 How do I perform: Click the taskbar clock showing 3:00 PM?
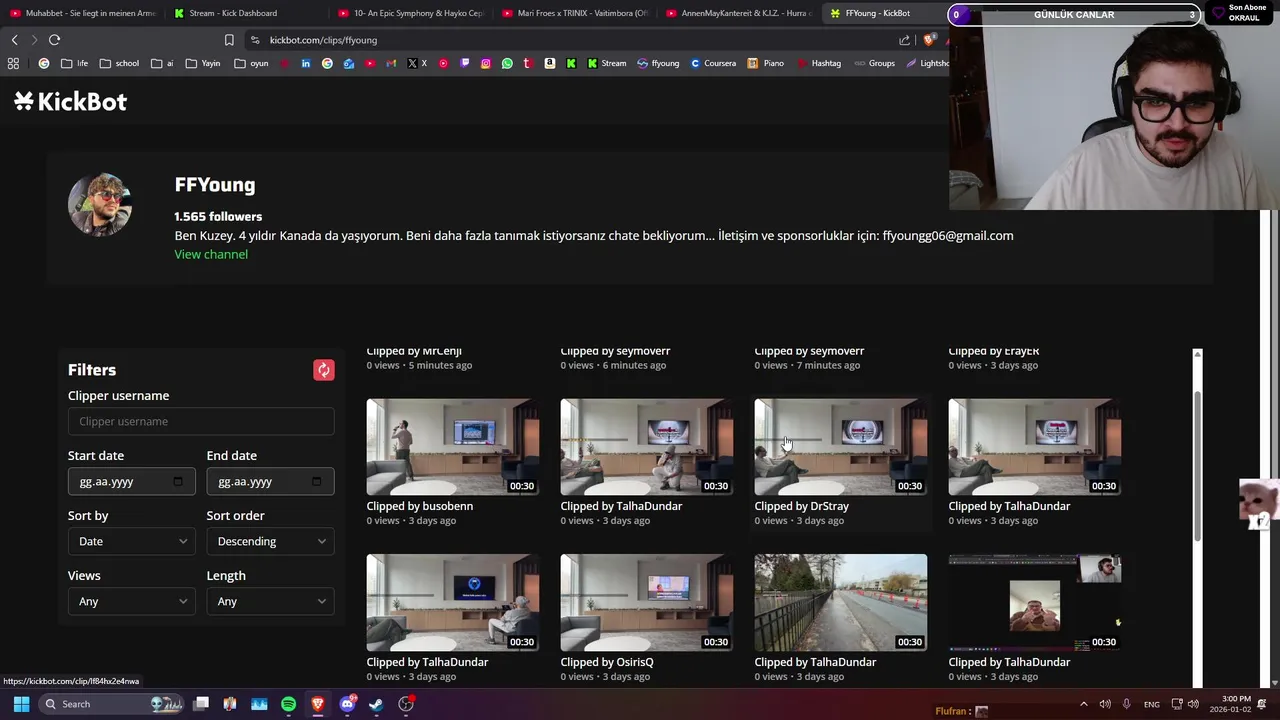point(1230,704)
